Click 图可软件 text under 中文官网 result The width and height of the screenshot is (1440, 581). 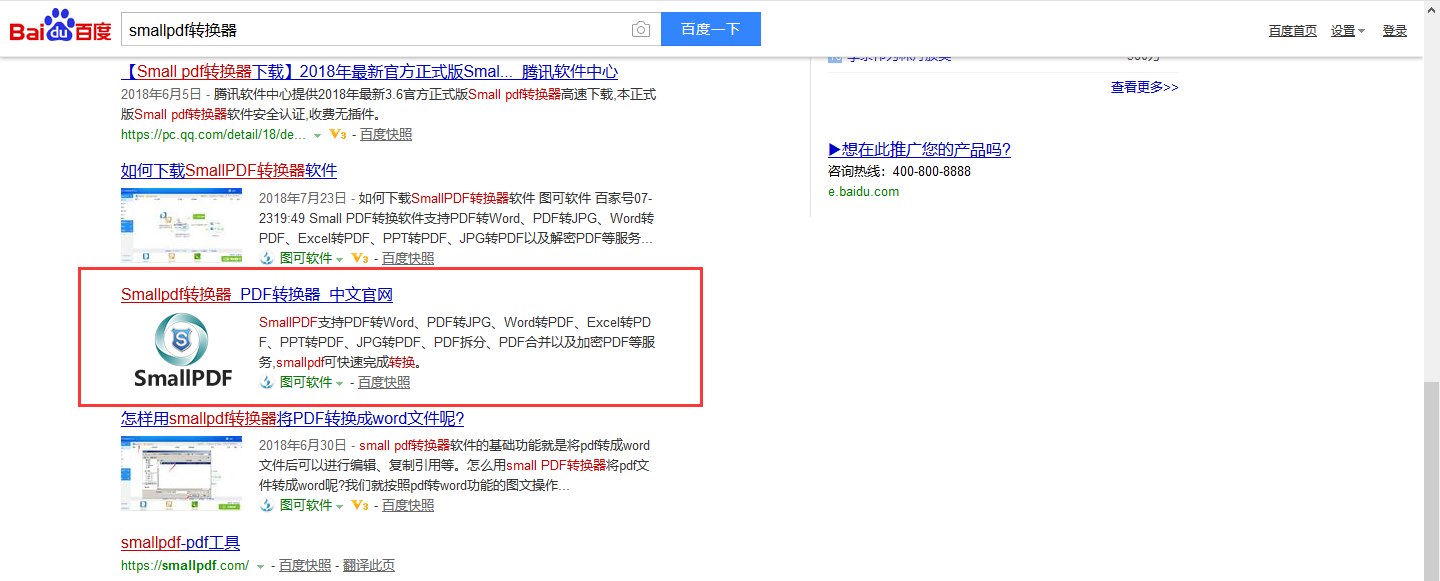coord(306,382)
